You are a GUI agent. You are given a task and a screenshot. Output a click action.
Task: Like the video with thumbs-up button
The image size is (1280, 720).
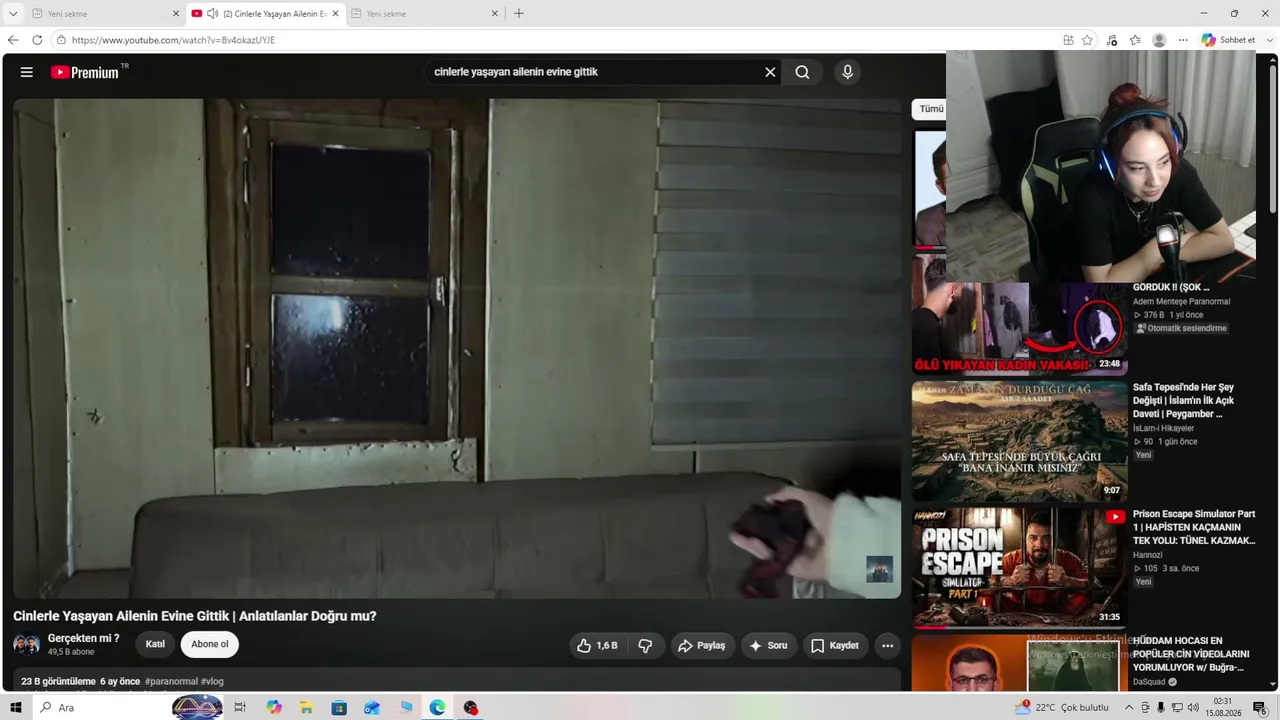pos(596,646)
